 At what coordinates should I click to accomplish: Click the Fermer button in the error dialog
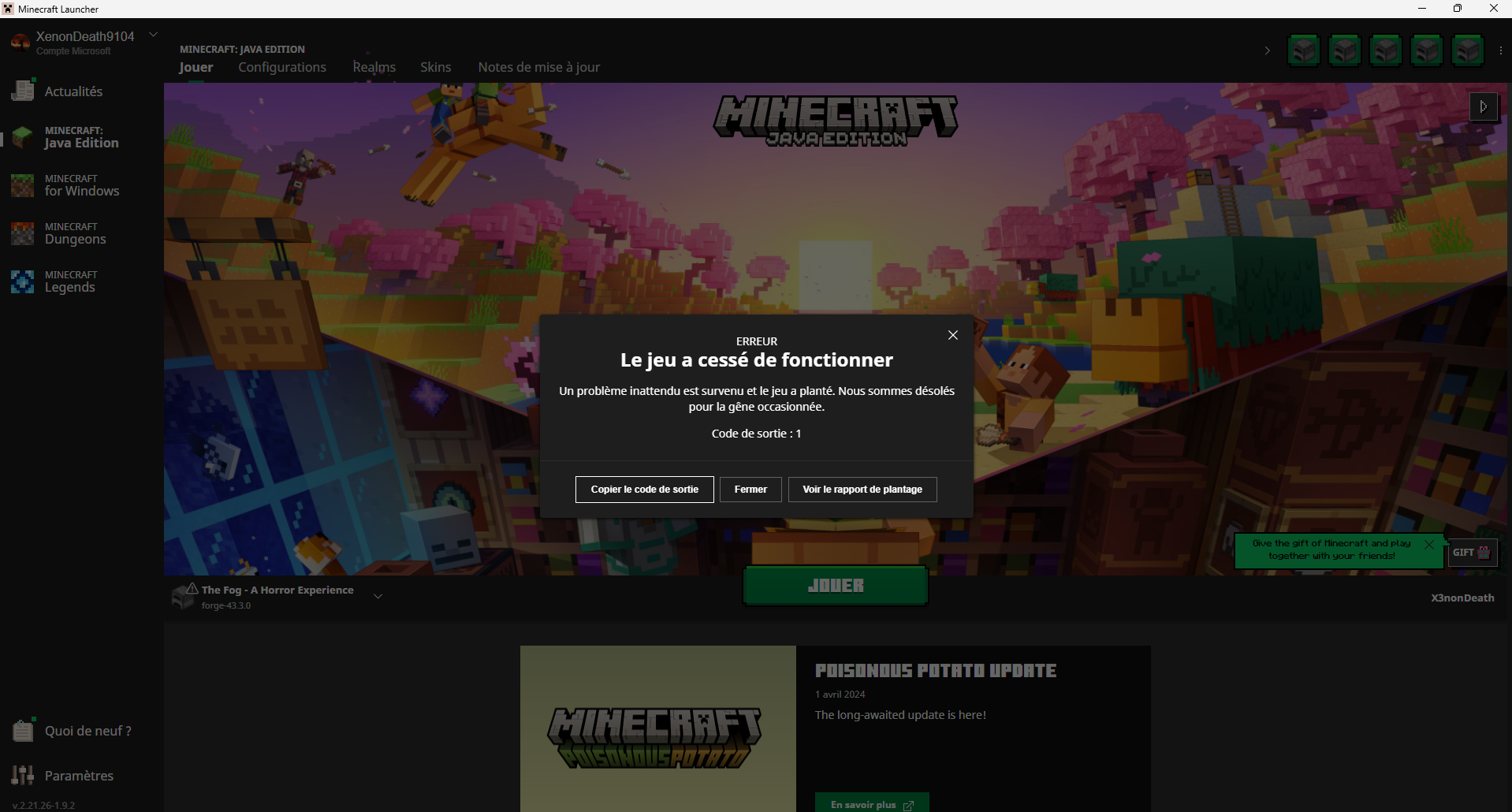pyautogui.click(x=750, y=490)
